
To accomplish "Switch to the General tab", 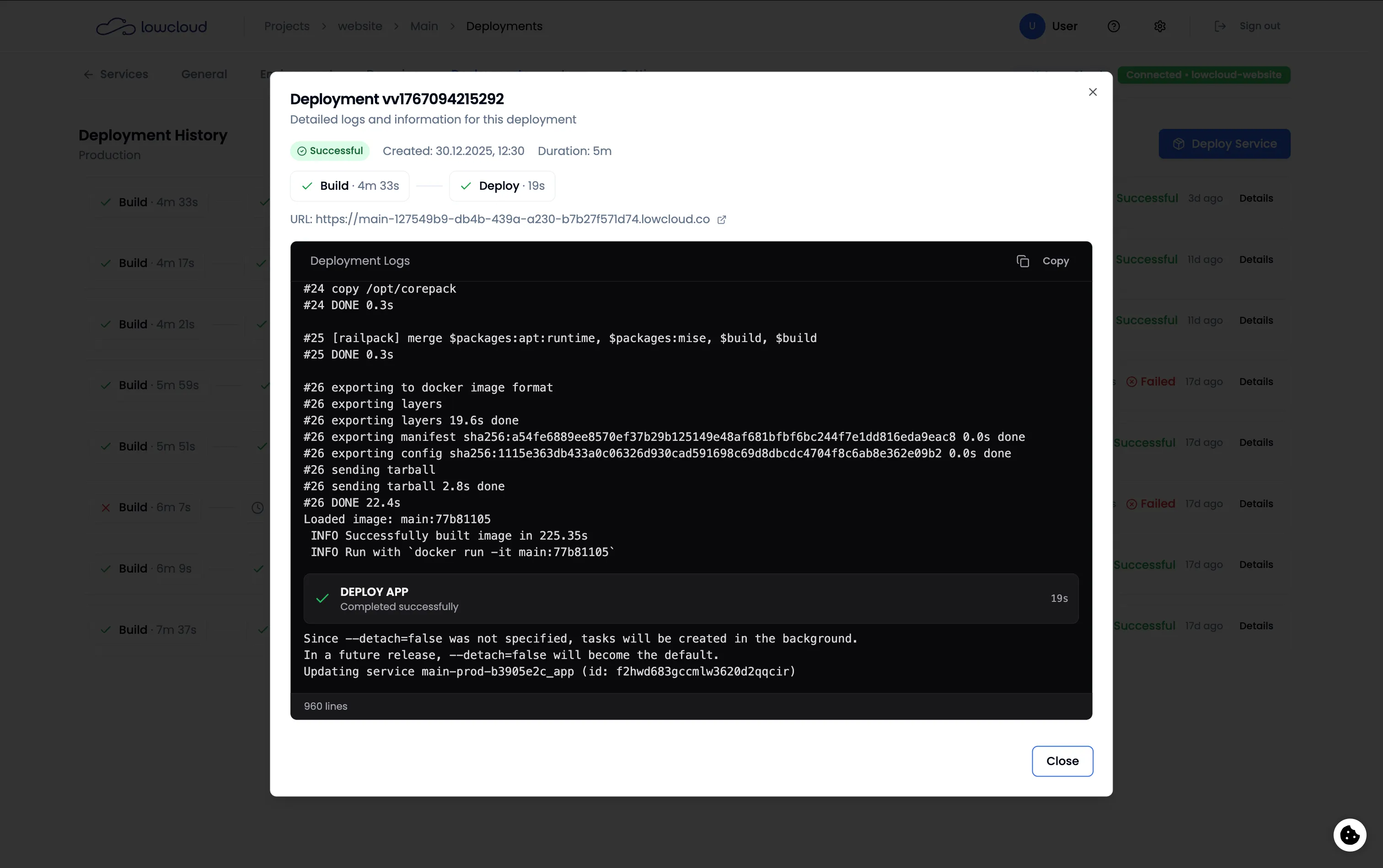I will (204, 74).
